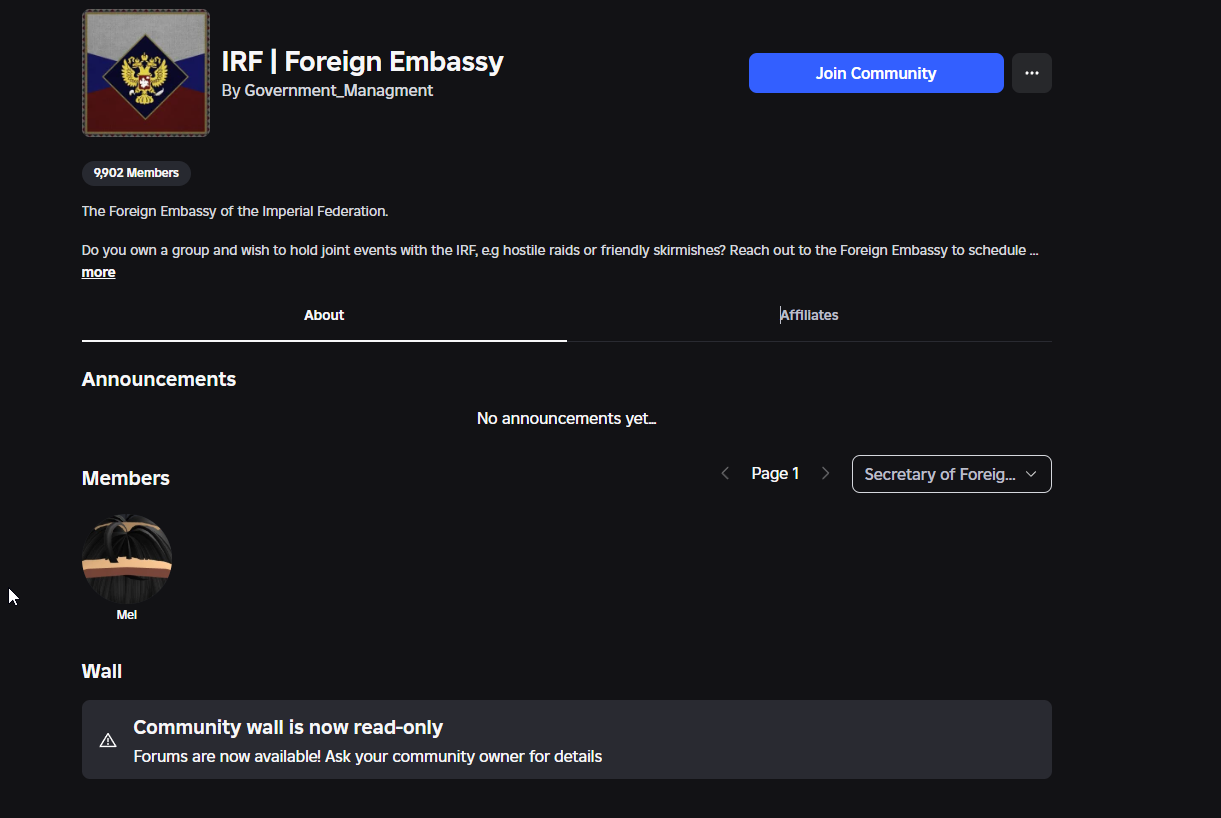Open the Government_Managment owner profile link

pyautogui.click(x=338, y=90)
